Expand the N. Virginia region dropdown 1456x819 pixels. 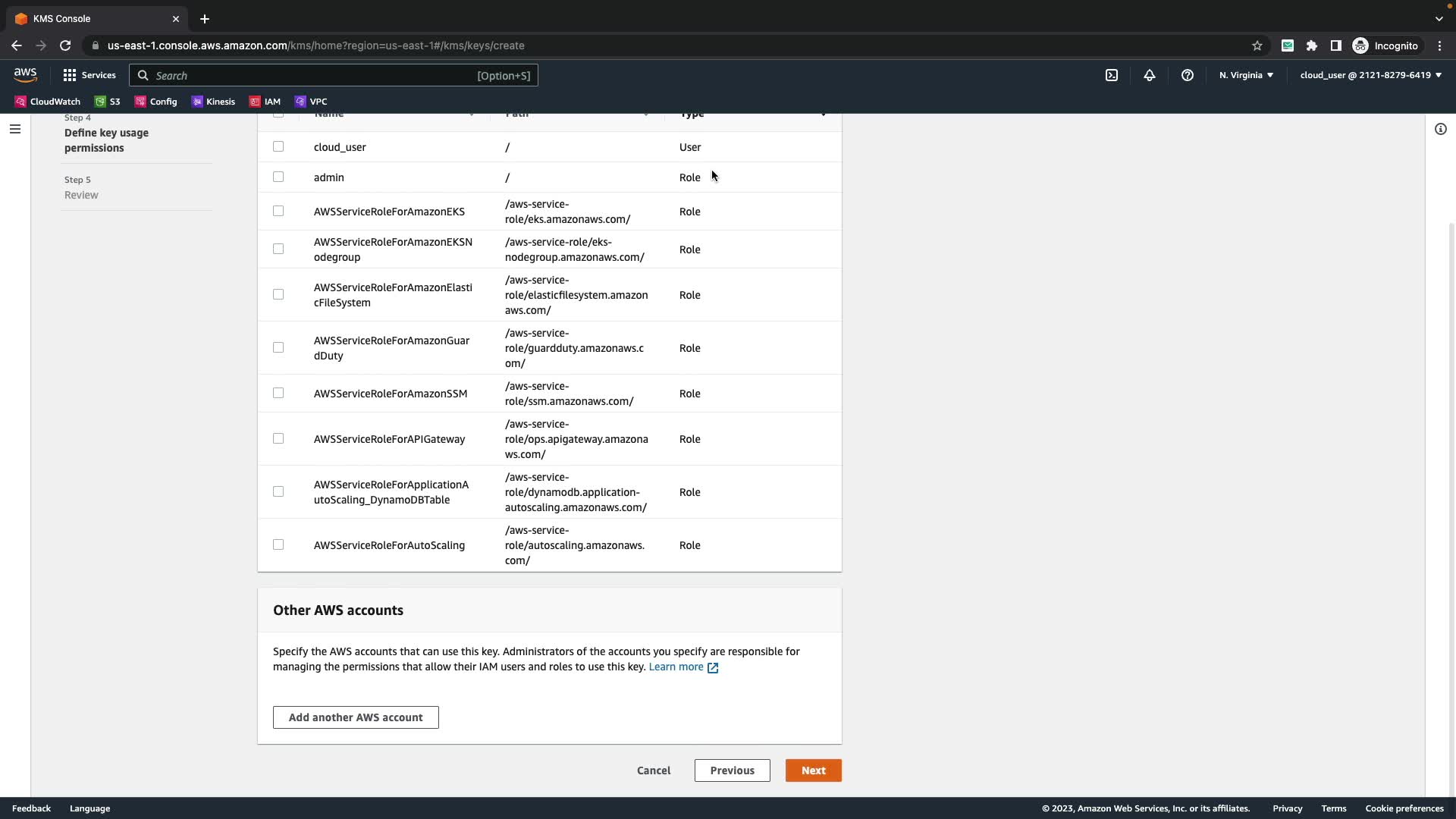pos(1246,75)
